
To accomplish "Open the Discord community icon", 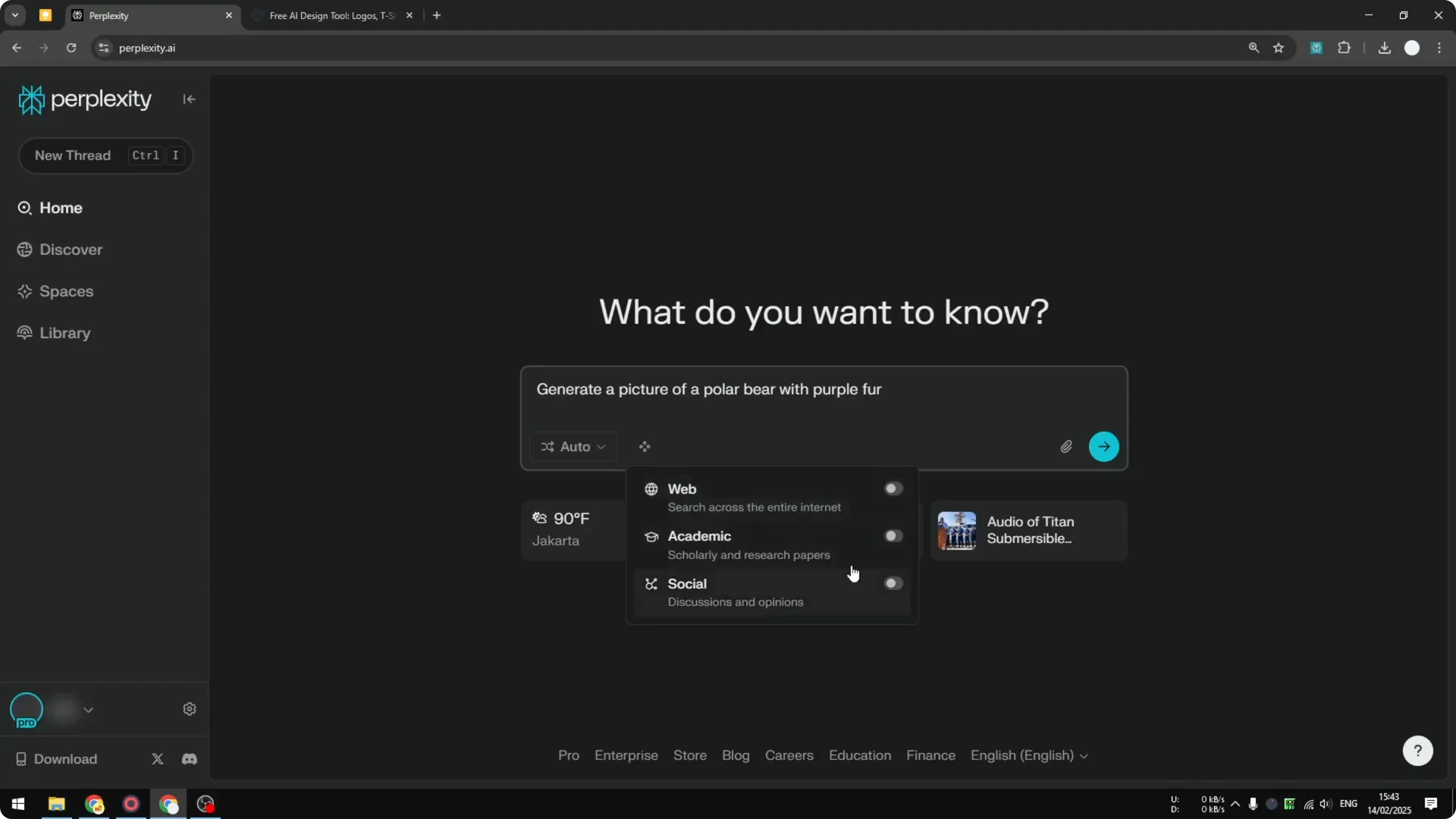I will point(189,758).
